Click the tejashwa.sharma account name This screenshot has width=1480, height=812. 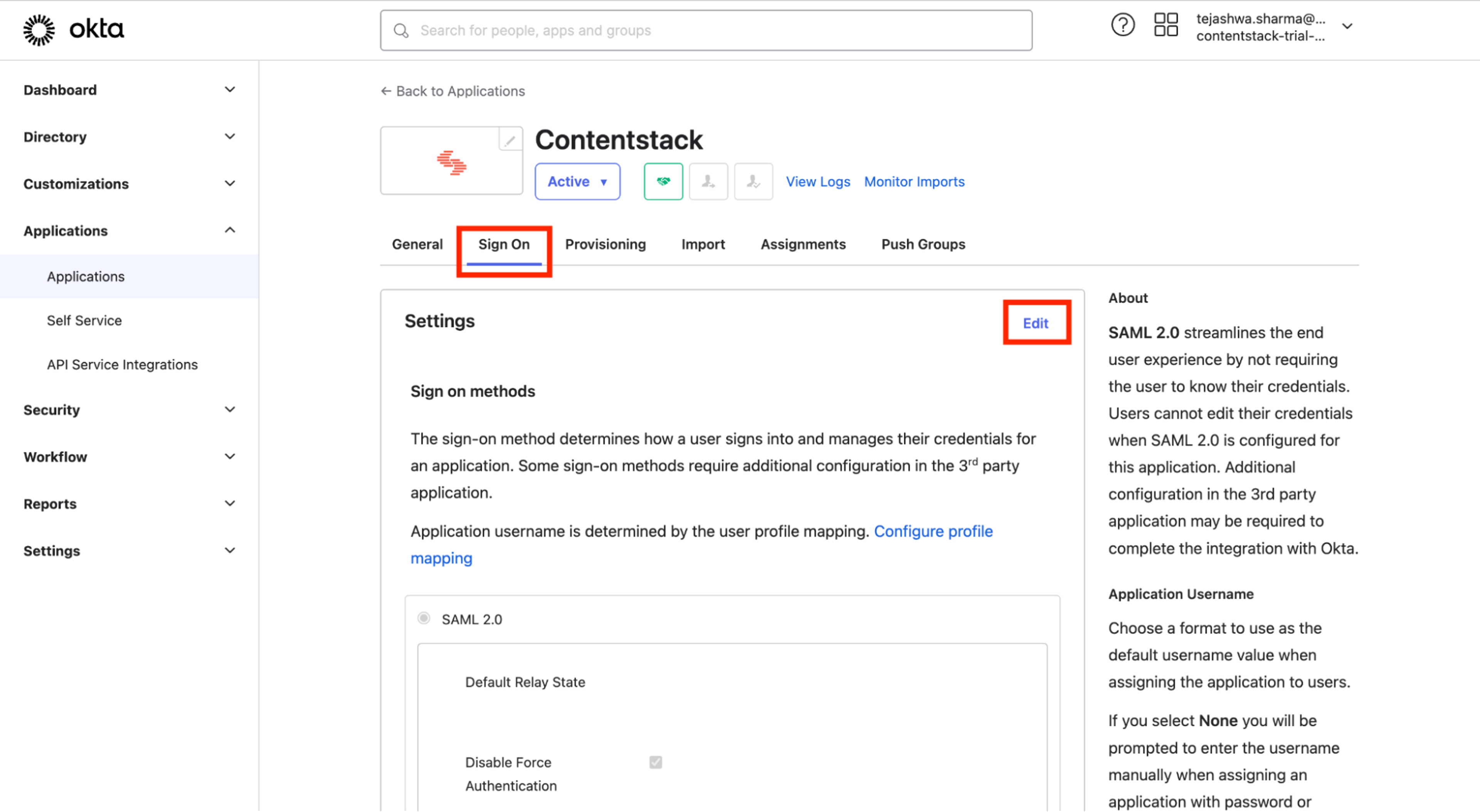pyautogui.click(x=1261, y=18)
